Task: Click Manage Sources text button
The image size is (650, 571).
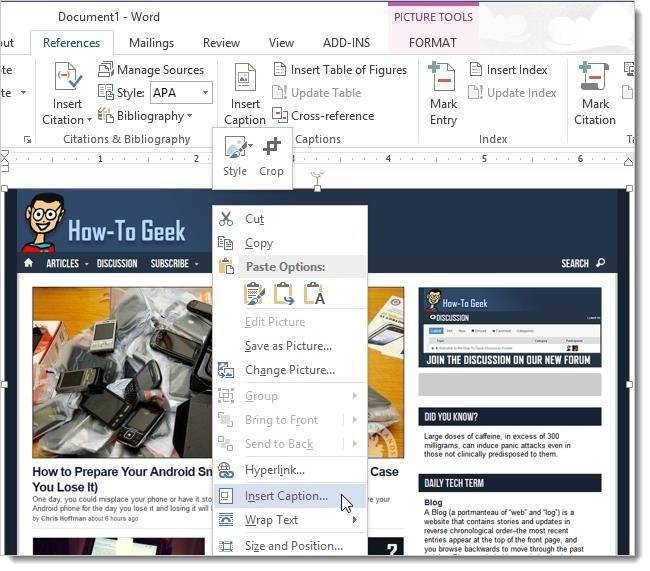Action: (x=160, y=70)
